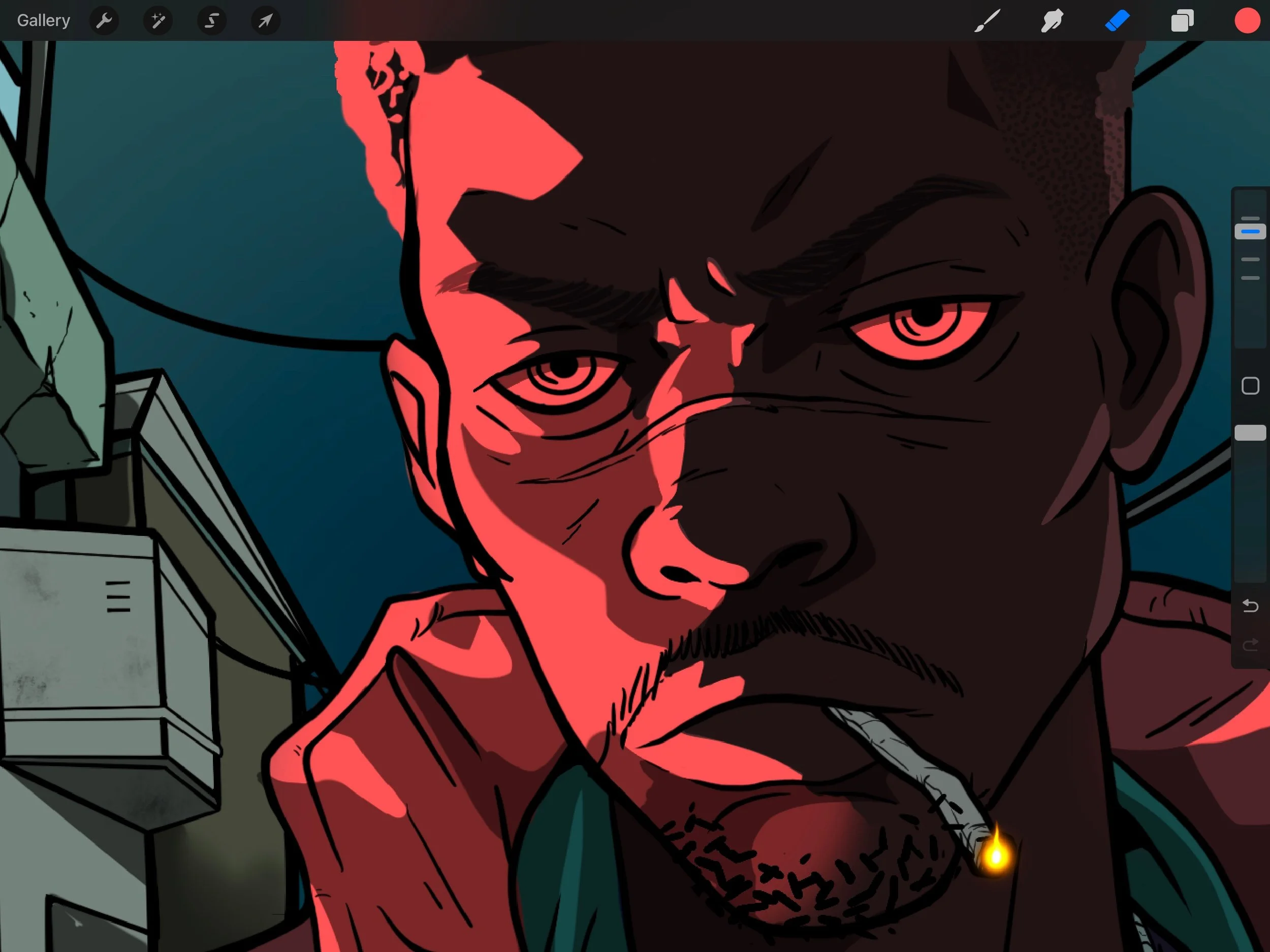Select the Smudge finger tool

coord(1052,21)
